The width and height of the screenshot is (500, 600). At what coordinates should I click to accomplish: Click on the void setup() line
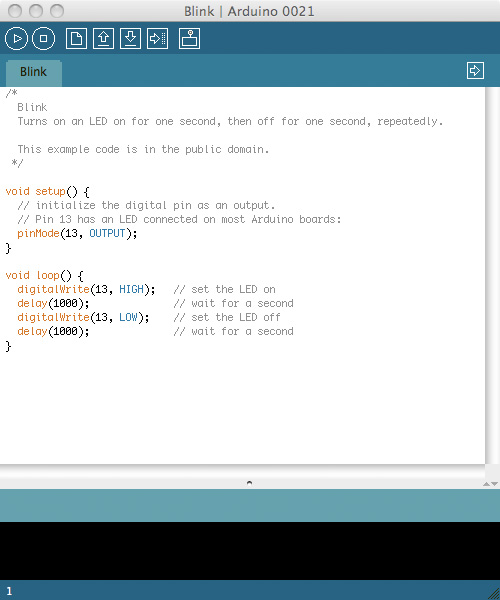pyautogui.click(x=47, y=191)
